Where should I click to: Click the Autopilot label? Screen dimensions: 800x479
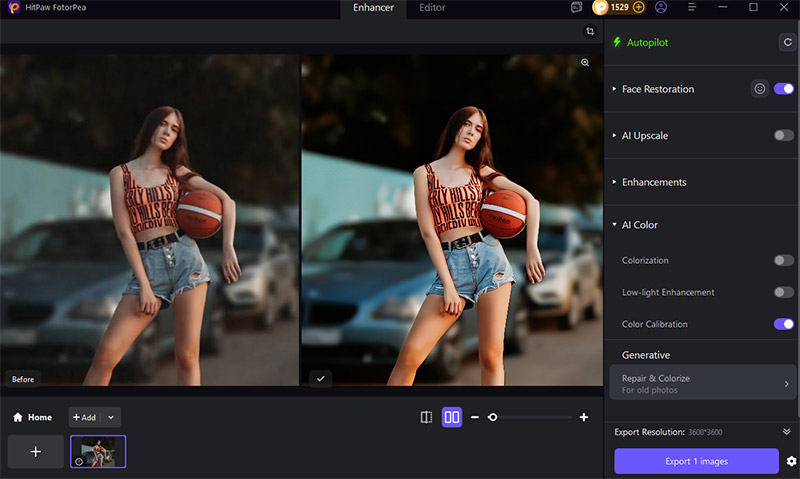tap(647, 42)
